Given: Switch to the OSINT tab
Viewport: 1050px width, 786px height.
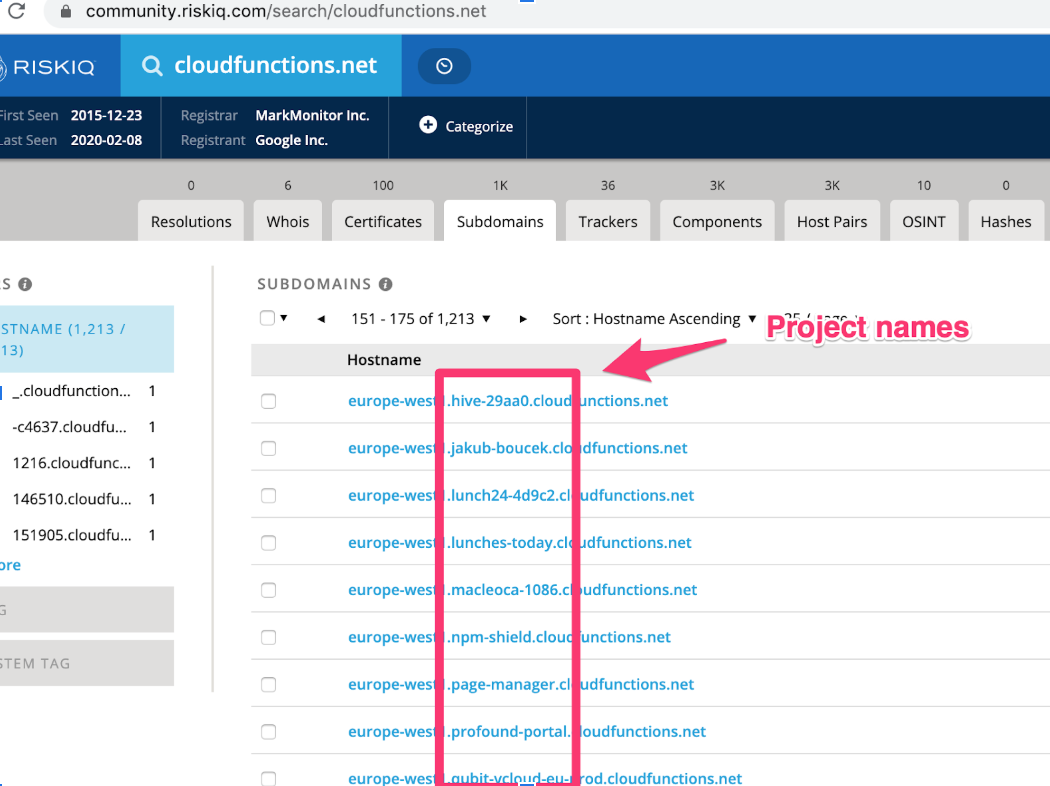Looking at the screenshot, I should tap(924, 221).
